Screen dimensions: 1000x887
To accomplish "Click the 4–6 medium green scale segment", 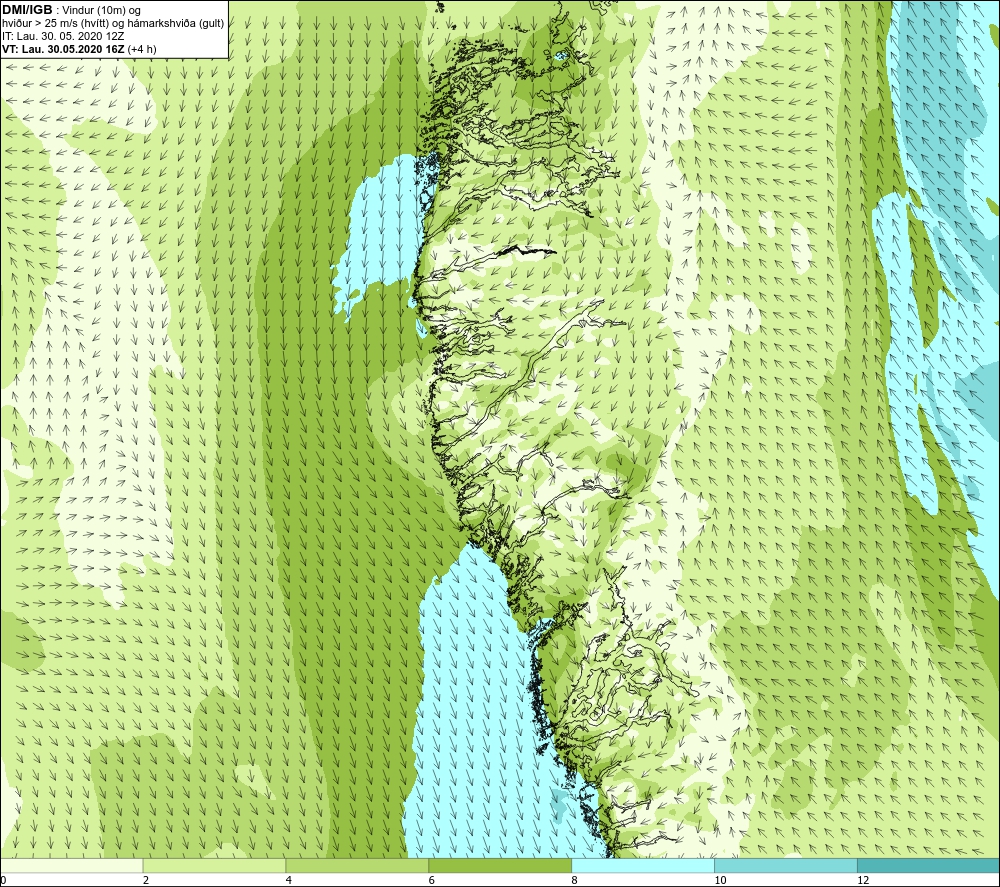I will (357, 865).
